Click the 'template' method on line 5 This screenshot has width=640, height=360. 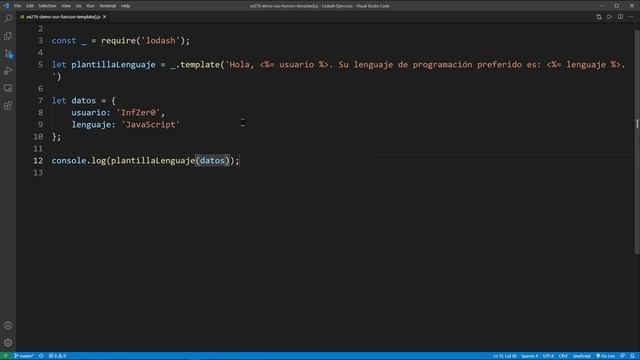pyautogui.click(x=200, y=64)
